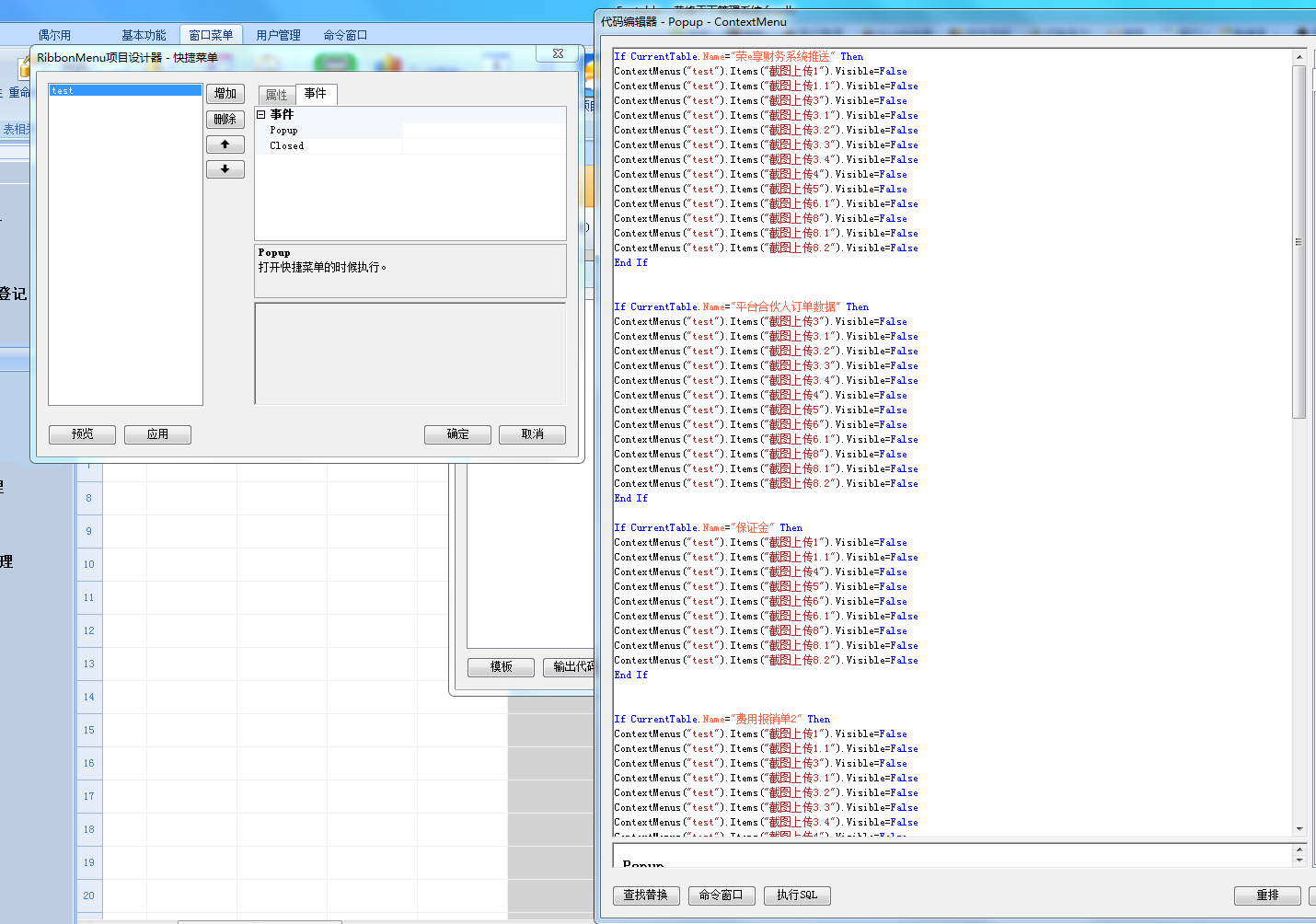Open the 窗口菜单 ribbon tab

tap(211, 35)
